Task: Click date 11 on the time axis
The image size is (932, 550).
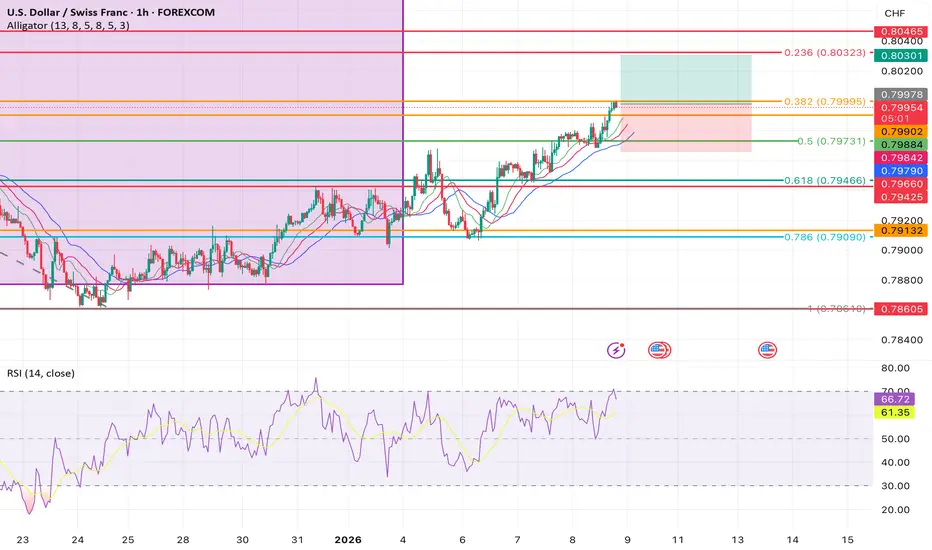Action: click(678, 540)
